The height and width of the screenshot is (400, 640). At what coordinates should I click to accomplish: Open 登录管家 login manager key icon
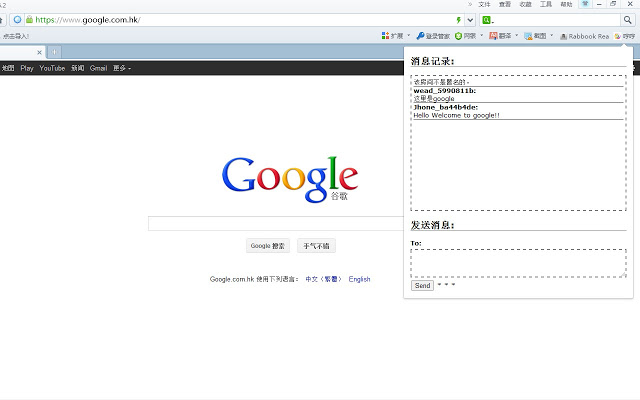coord(420,36)
